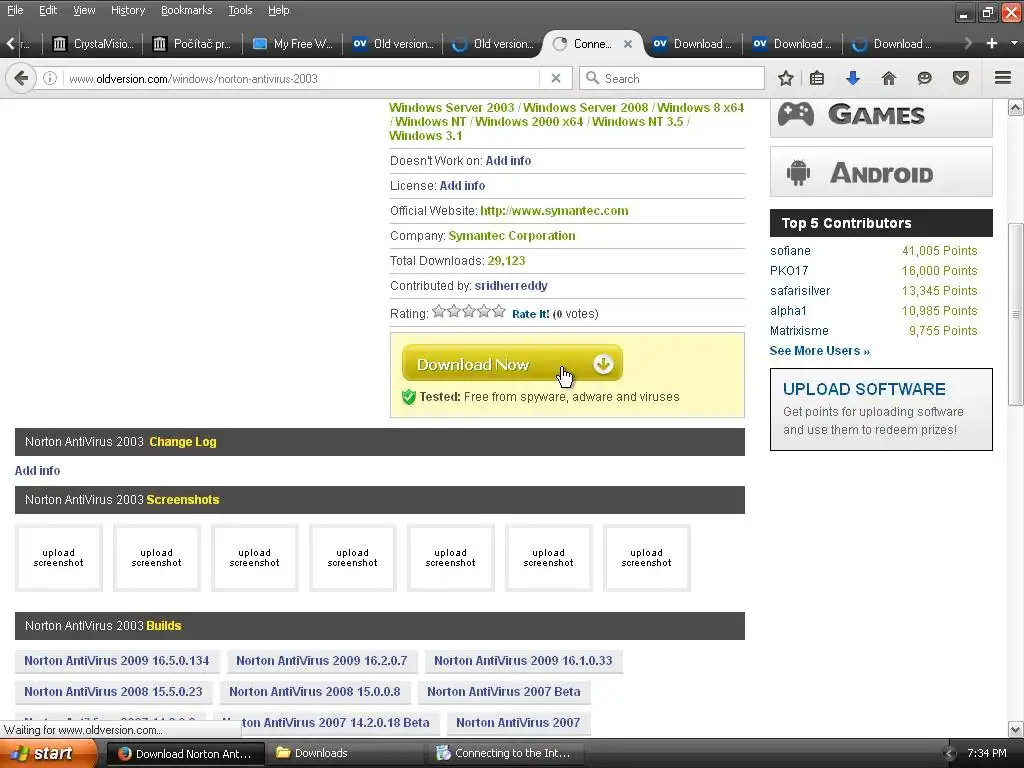The width and height of the screenshot is (1024, 768).
Task: Open Norton AntiVirus 2007 Beta build
Action: point(504,691)
